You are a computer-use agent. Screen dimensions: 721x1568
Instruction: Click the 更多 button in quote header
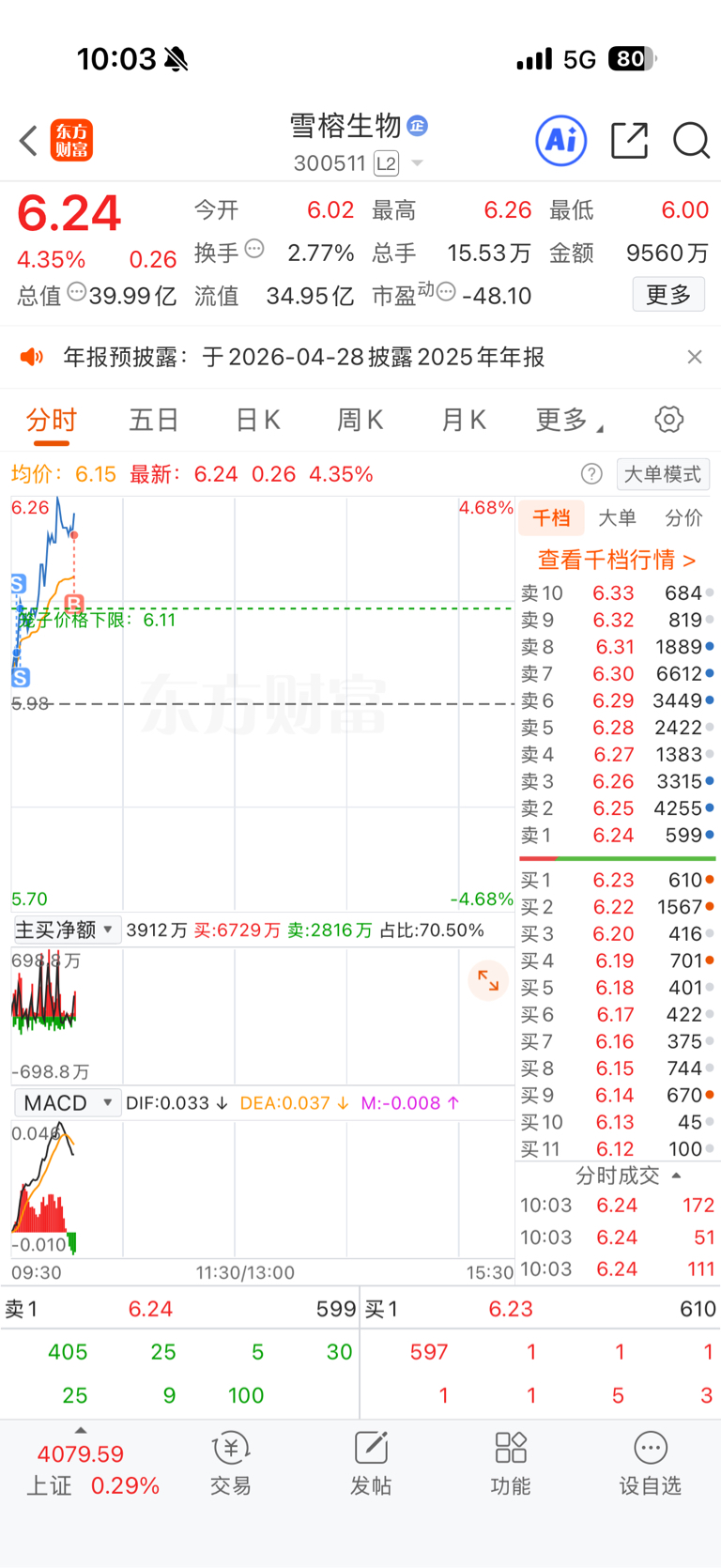click(x=668, y=295)
